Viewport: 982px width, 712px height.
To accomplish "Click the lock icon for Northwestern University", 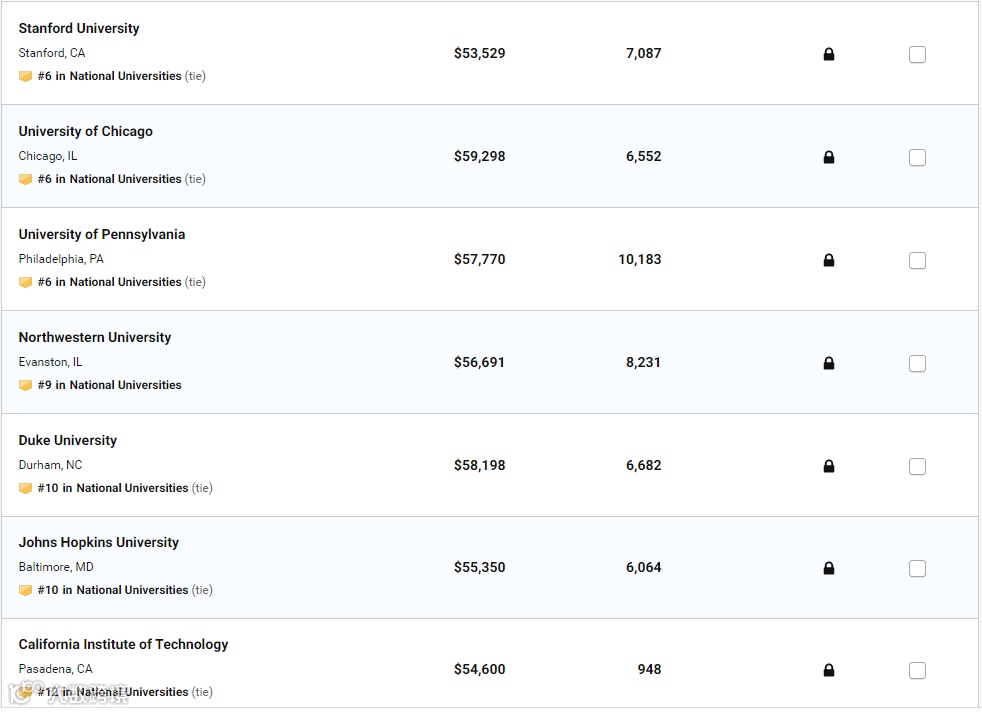I will (828, 364).
